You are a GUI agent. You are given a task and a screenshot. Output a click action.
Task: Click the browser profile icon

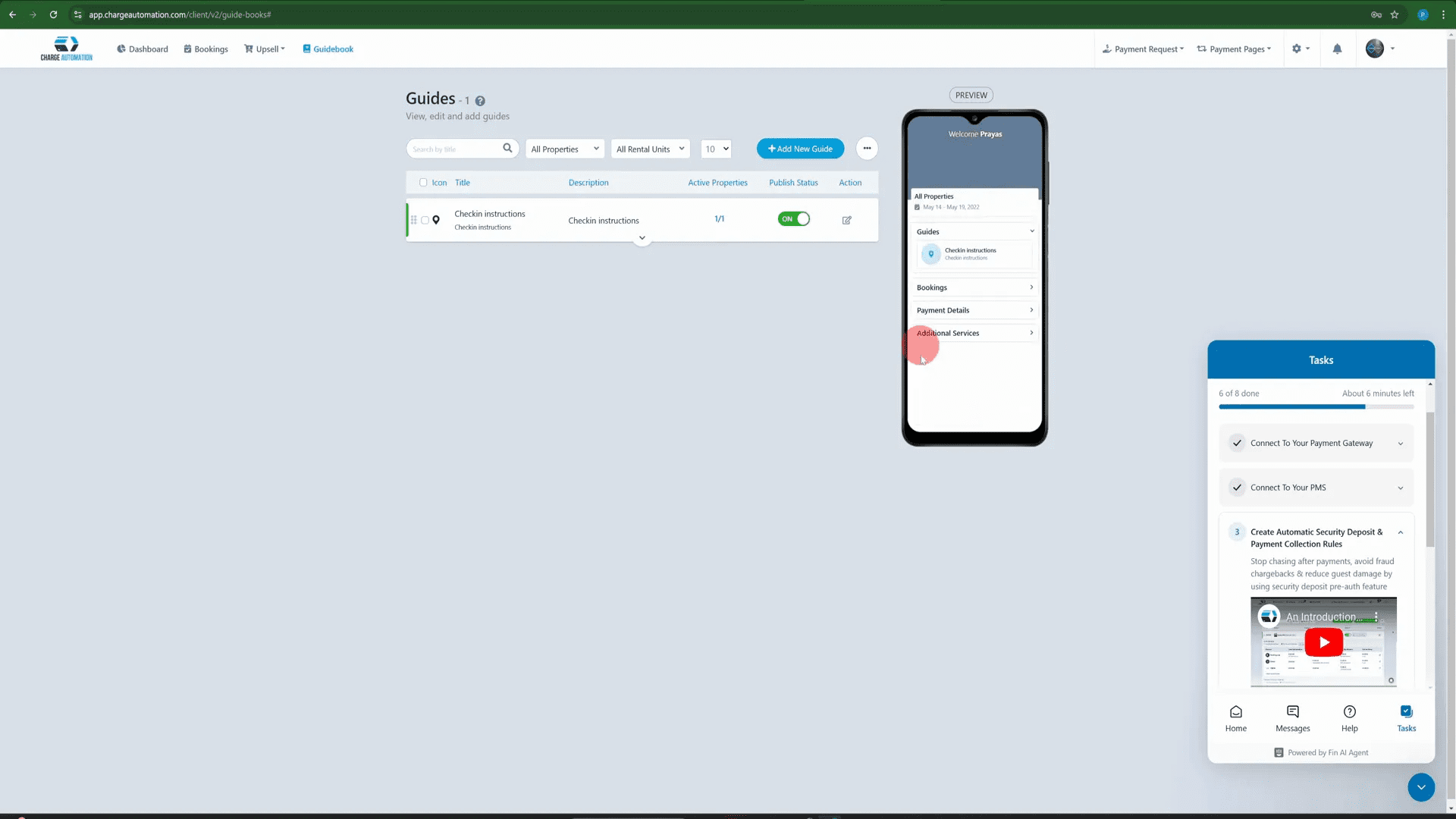(1423, 14)
